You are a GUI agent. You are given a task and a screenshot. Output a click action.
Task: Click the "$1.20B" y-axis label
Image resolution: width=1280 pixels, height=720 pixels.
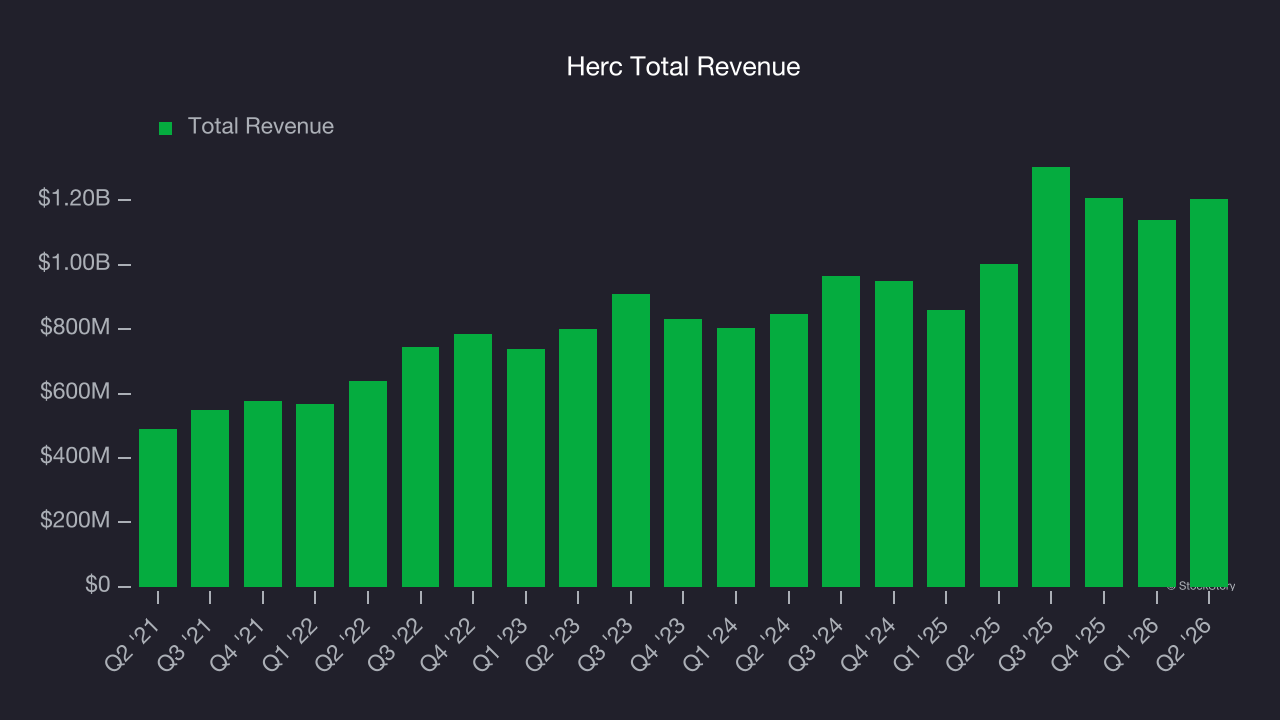coord(74,199)
